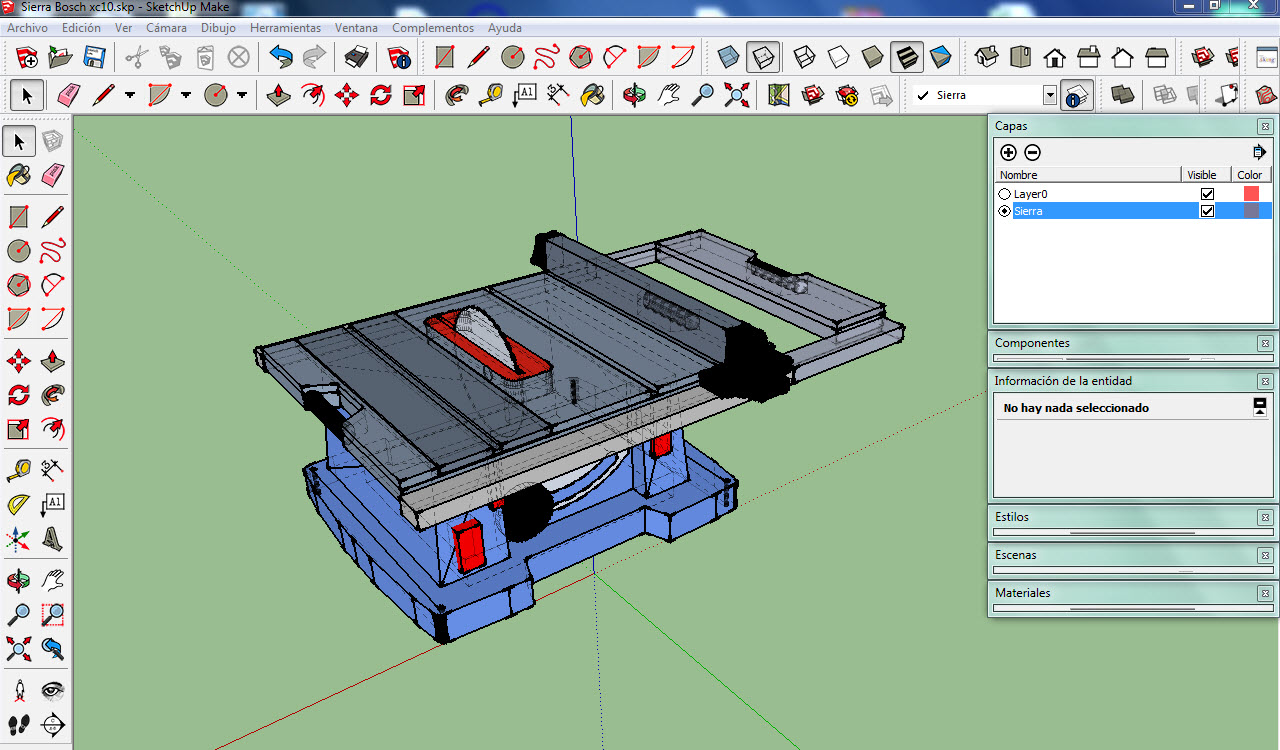Open the Herramientas menu
This screenshot has height=750, width=1280.
(285, 28)
